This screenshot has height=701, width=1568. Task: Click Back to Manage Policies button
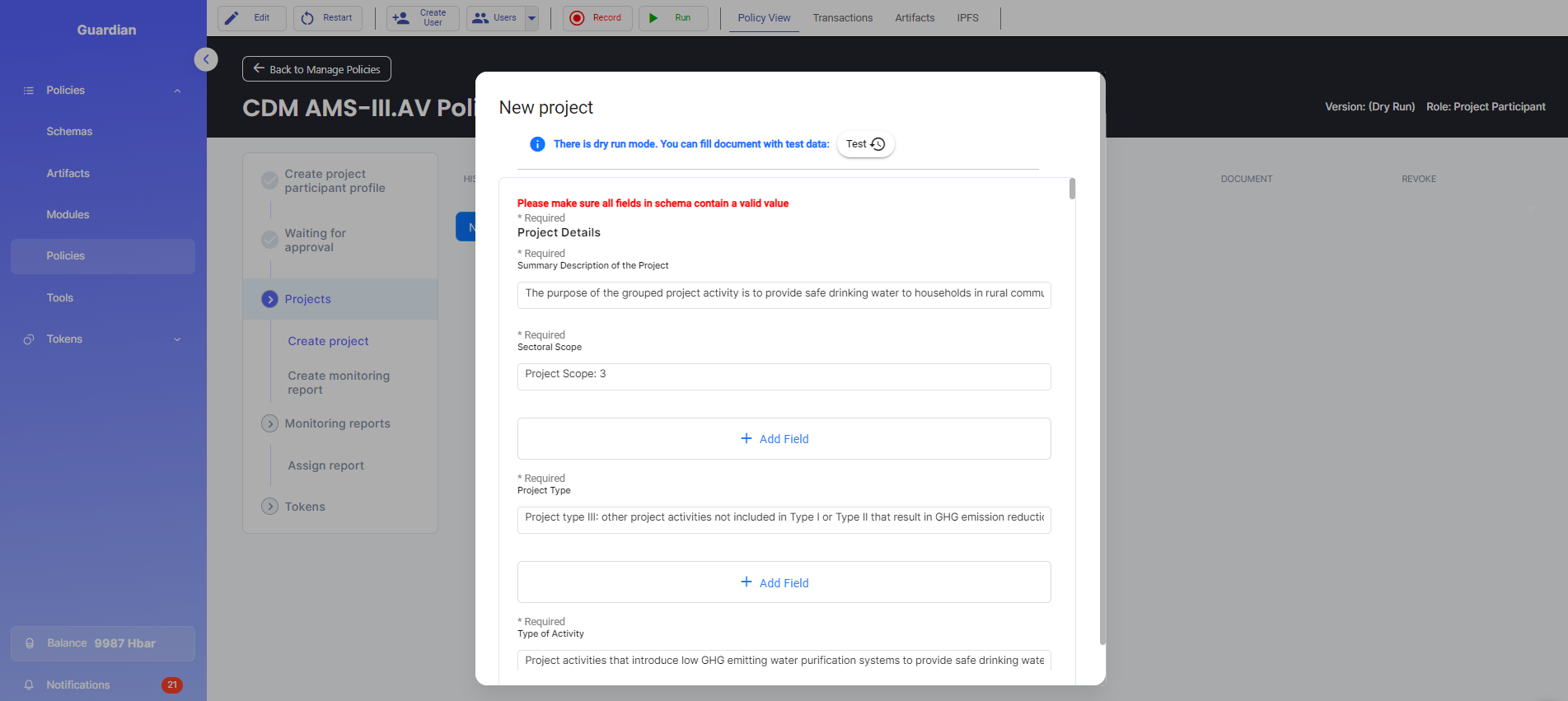[x=316, y=69]
